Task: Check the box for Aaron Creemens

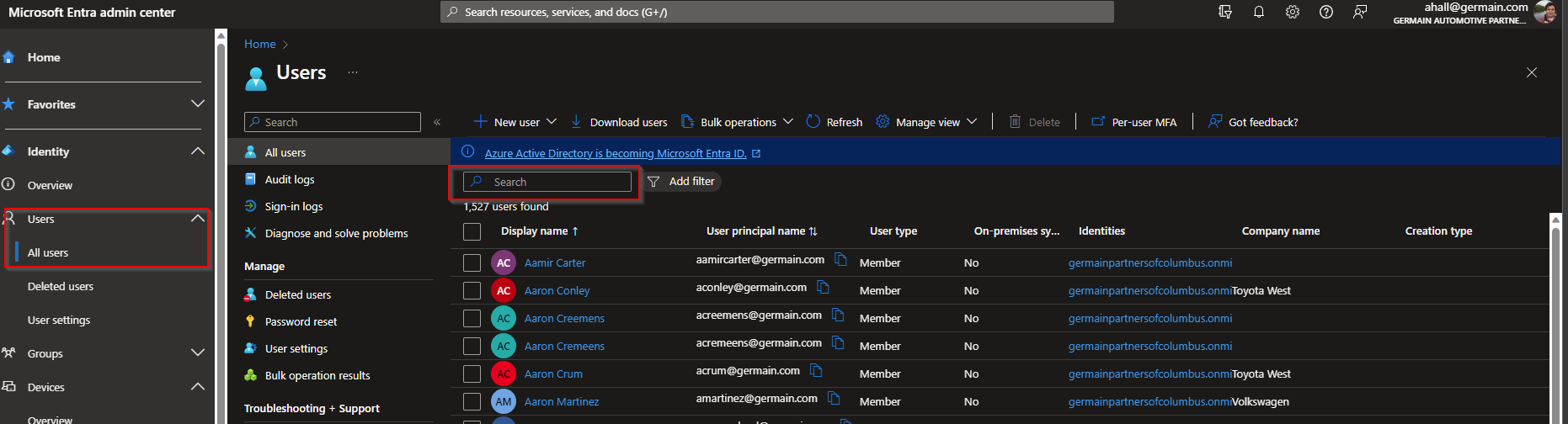Action: coord(472,318)
